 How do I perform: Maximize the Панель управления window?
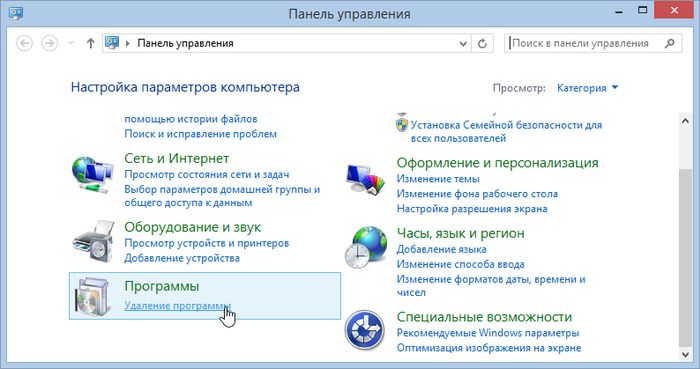(642, 11)
